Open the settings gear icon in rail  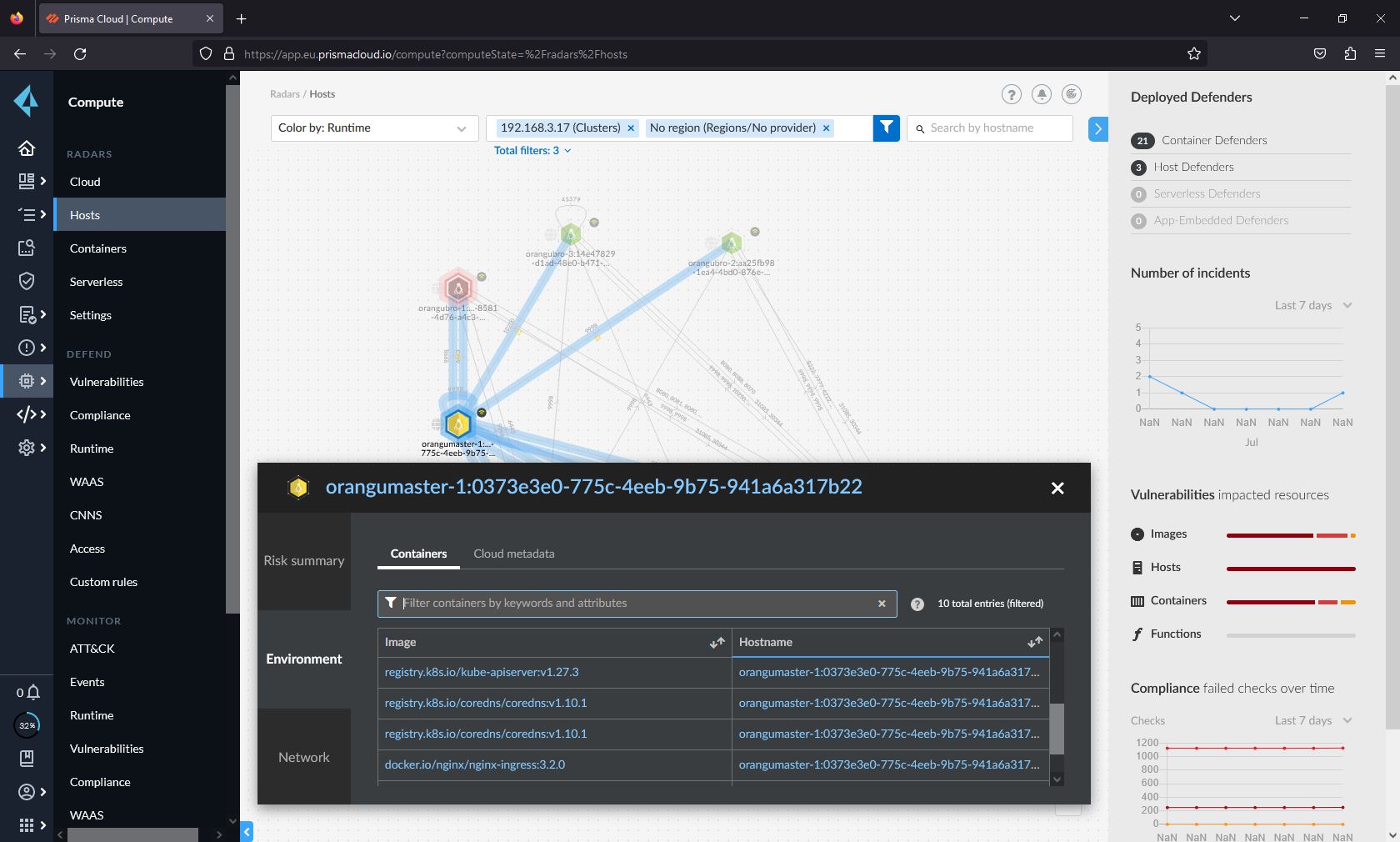coord(27,448)
